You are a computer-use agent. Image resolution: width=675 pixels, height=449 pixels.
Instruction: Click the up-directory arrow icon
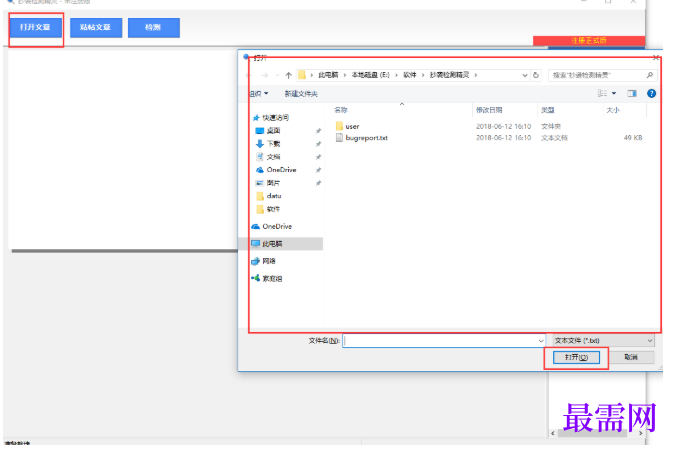coord(288,75)
